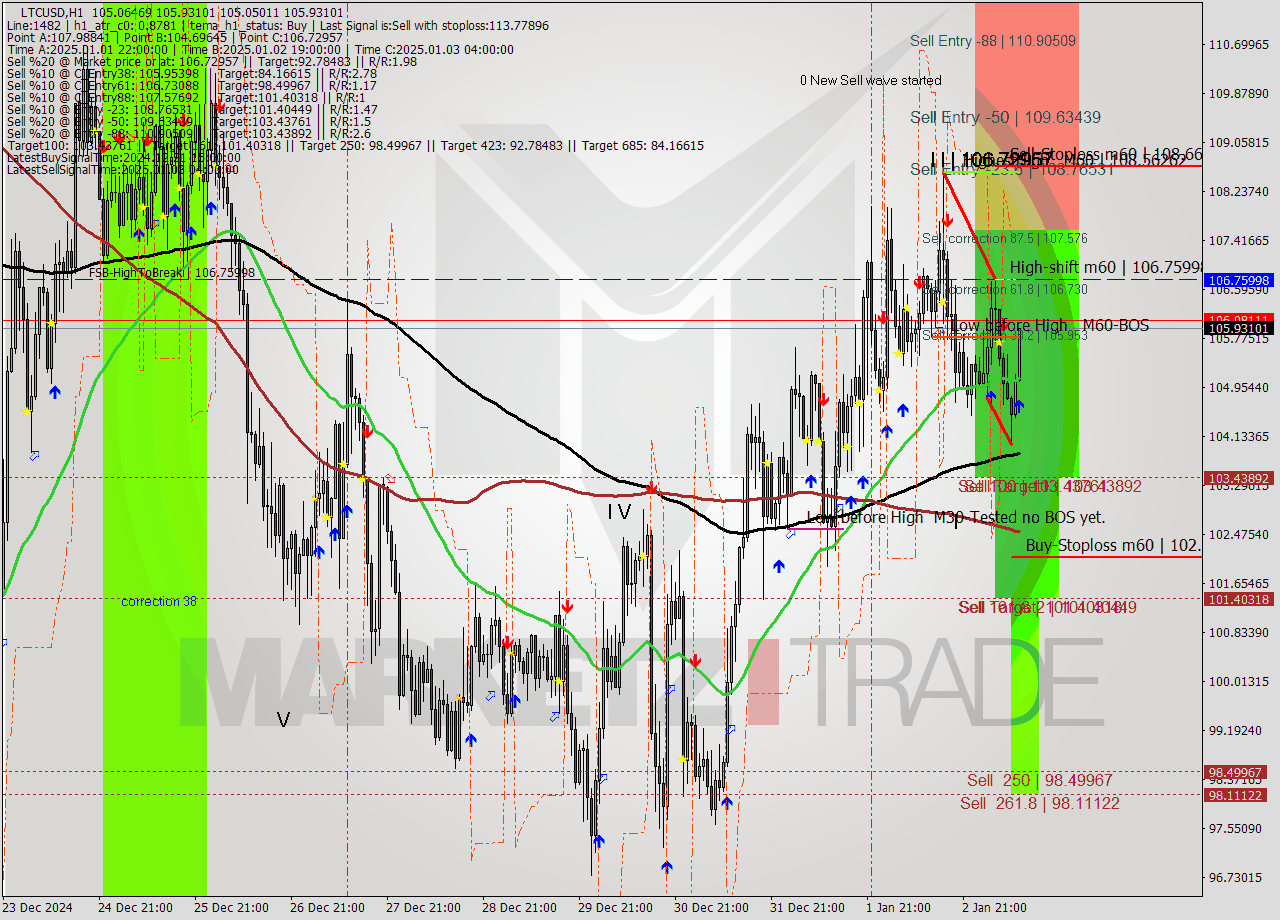Click the '28 Dec 21:00' time label
Viewport: 1280px width, 920px height.
point(519,907)
